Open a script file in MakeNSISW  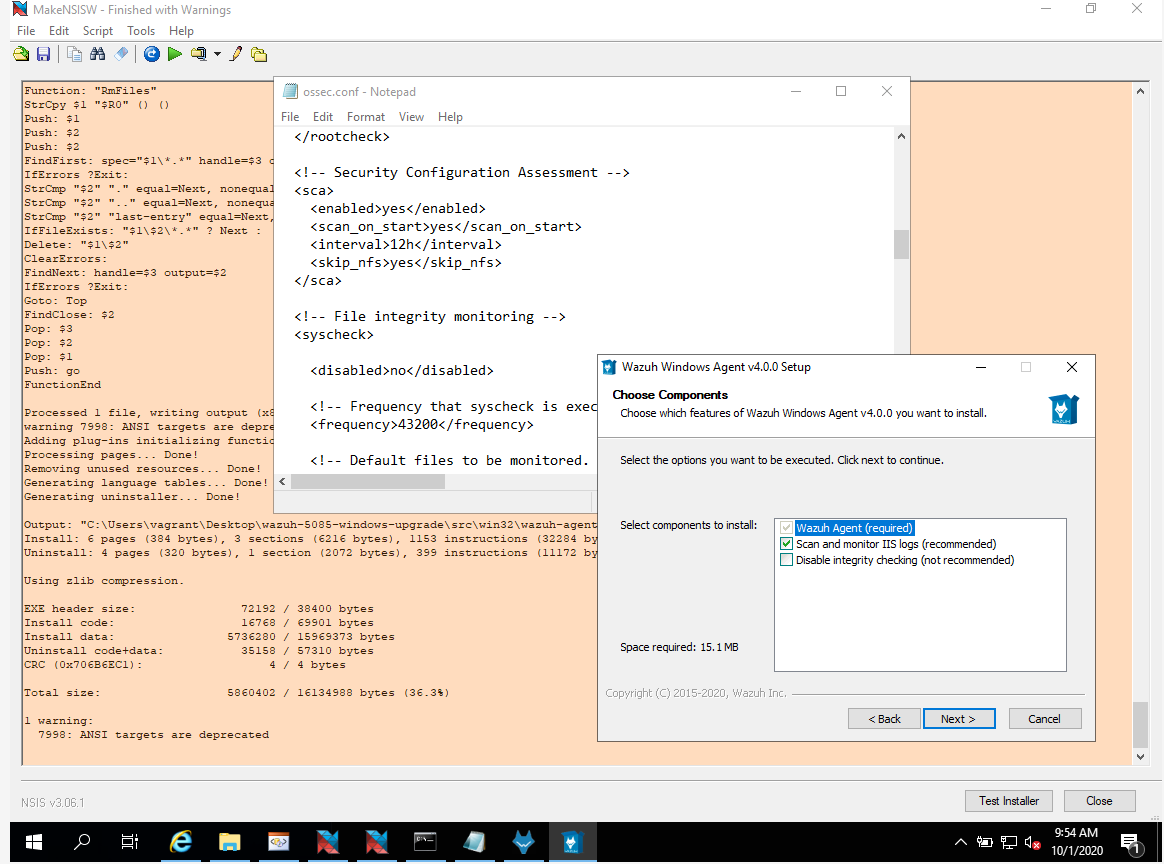point(20,54)
